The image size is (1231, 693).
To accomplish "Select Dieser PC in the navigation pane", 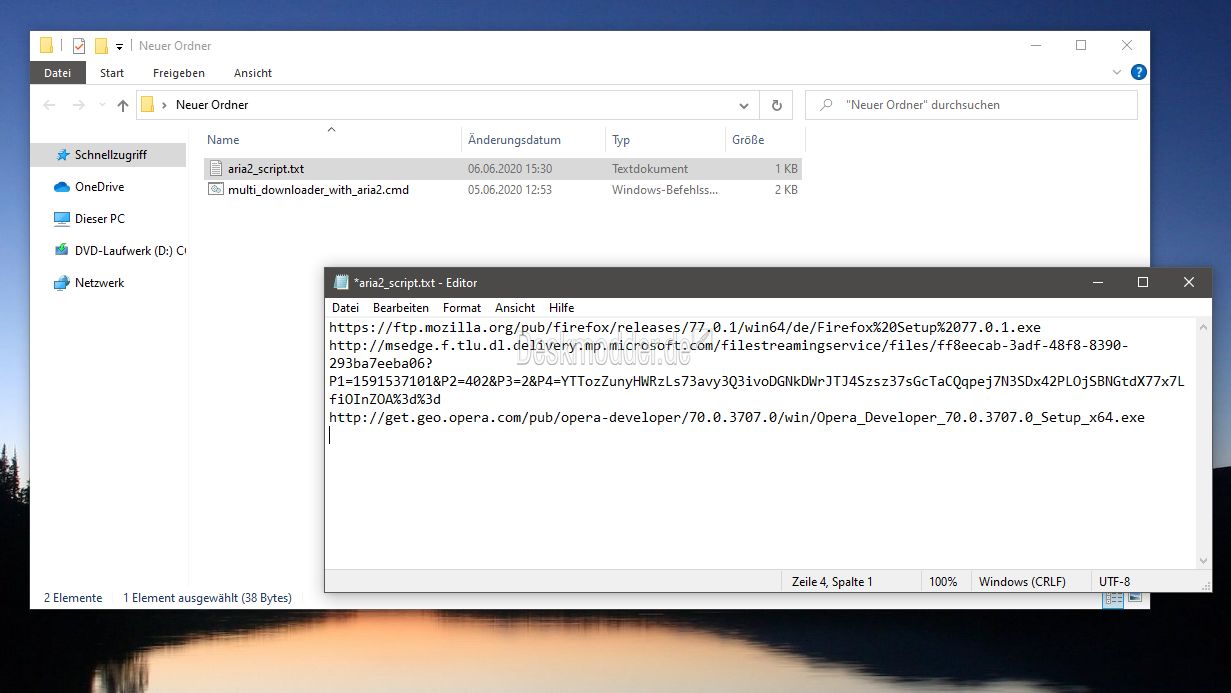I will (x=99, y=219).
